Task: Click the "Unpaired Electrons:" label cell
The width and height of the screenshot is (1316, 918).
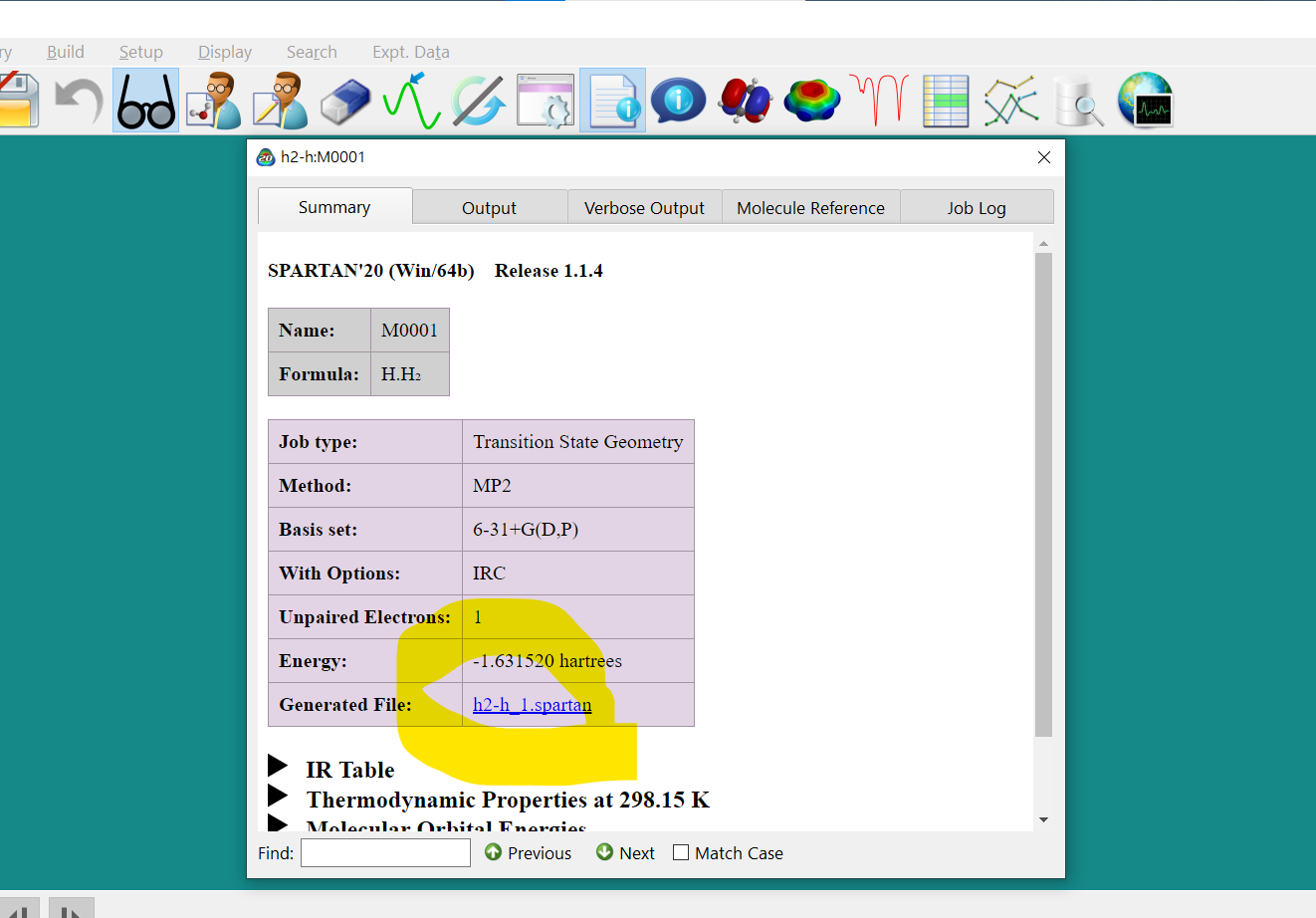Action: (x=365, y=617)
